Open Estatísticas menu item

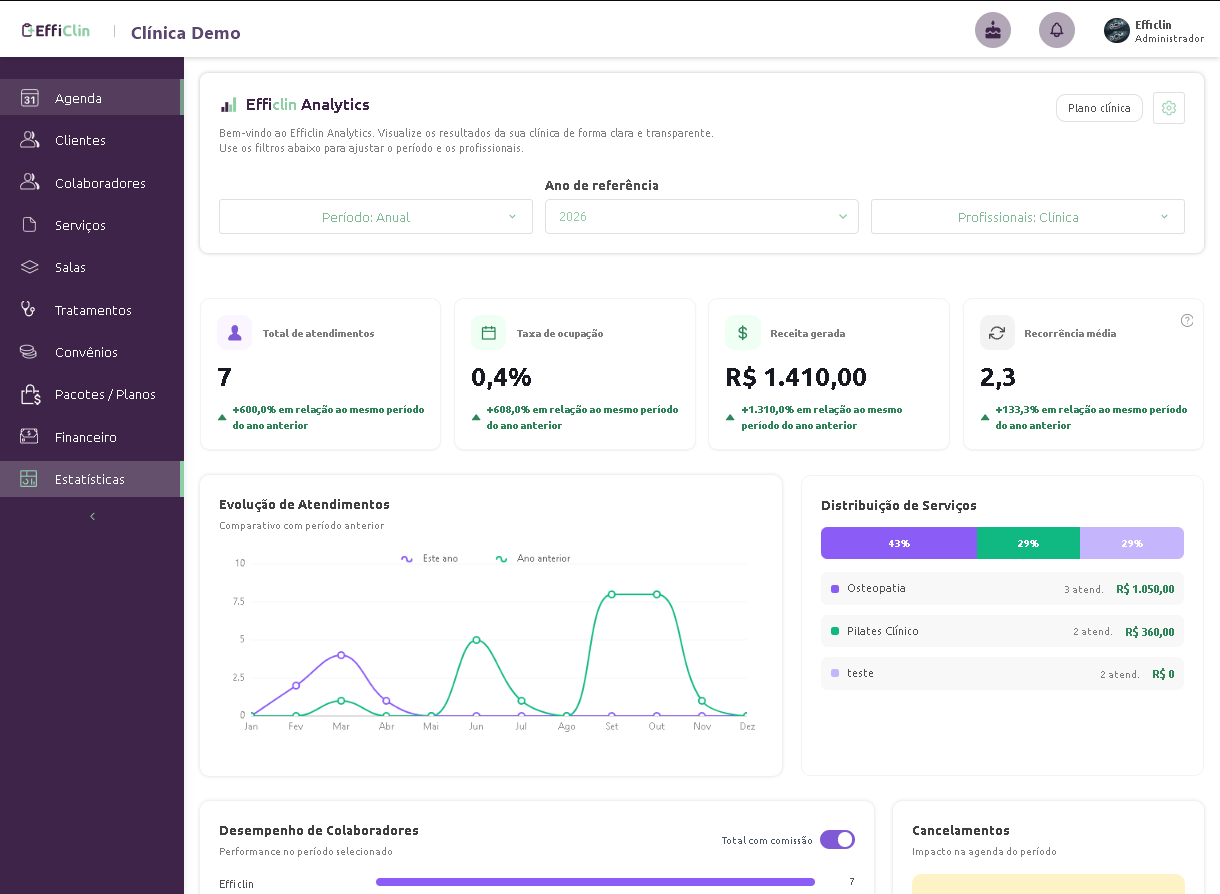point(92,479)
